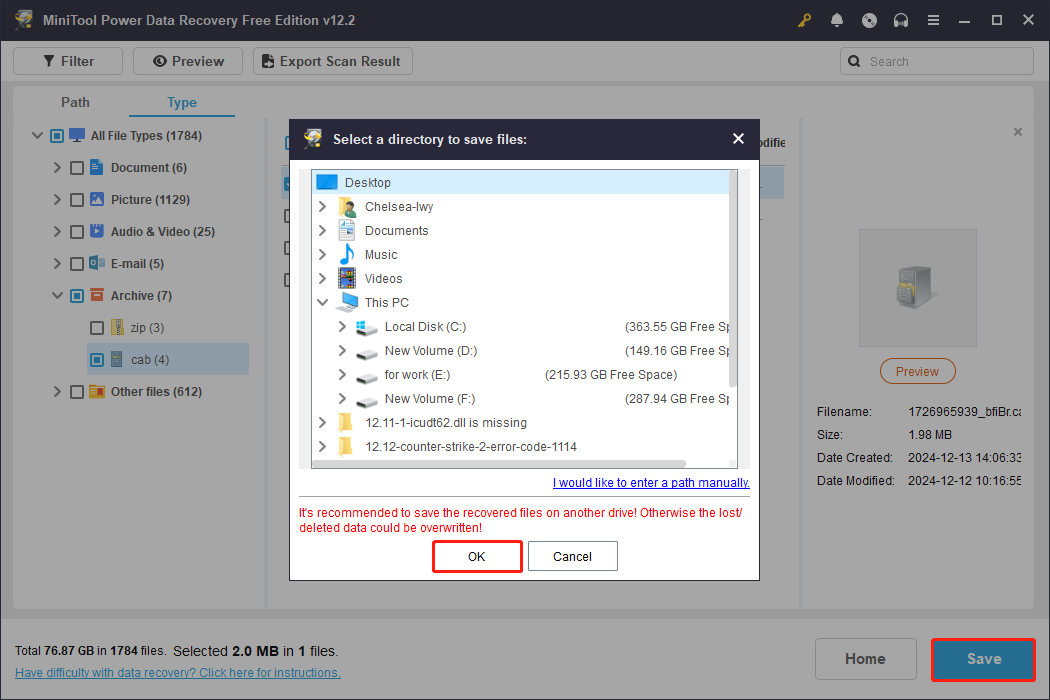Click OK in save dialog
This screenshot has width=1050, height=700.
tap(477, 556)
